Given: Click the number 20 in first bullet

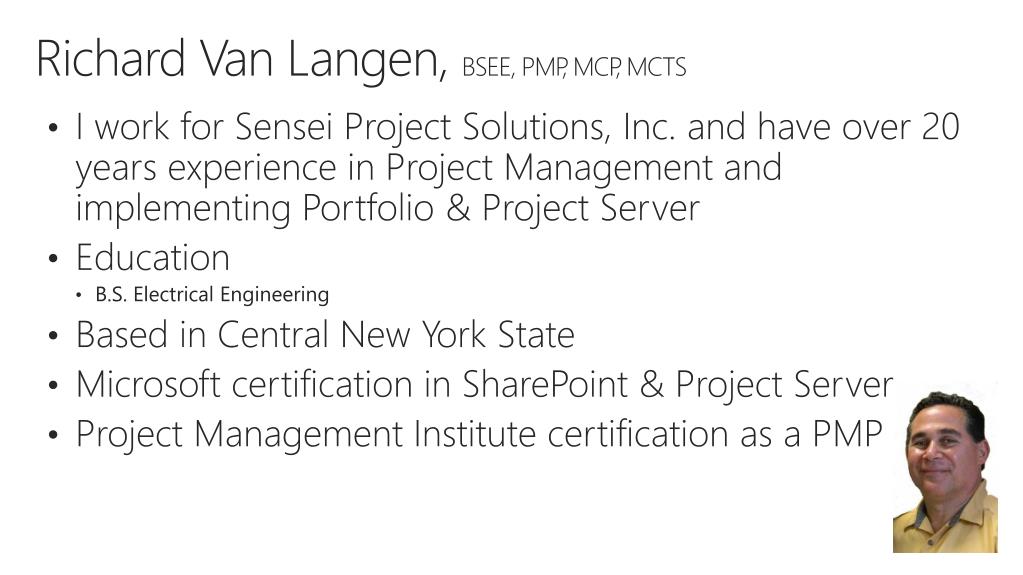Looking at the screenshot, I should (x=940, y=127).
